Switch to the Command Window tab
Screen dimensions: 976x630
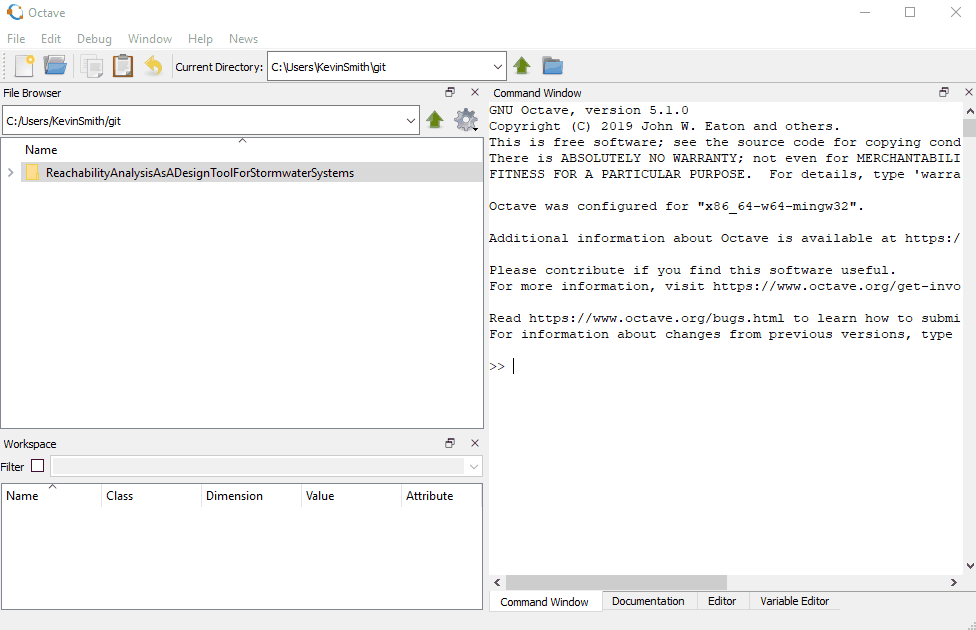coord(545,602)
